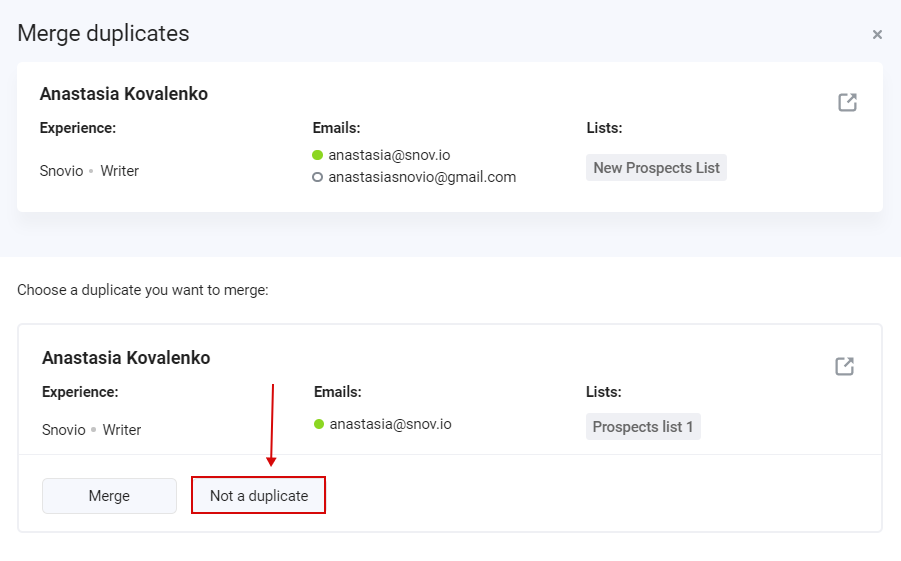Click the Merge button

coord(109,495)
